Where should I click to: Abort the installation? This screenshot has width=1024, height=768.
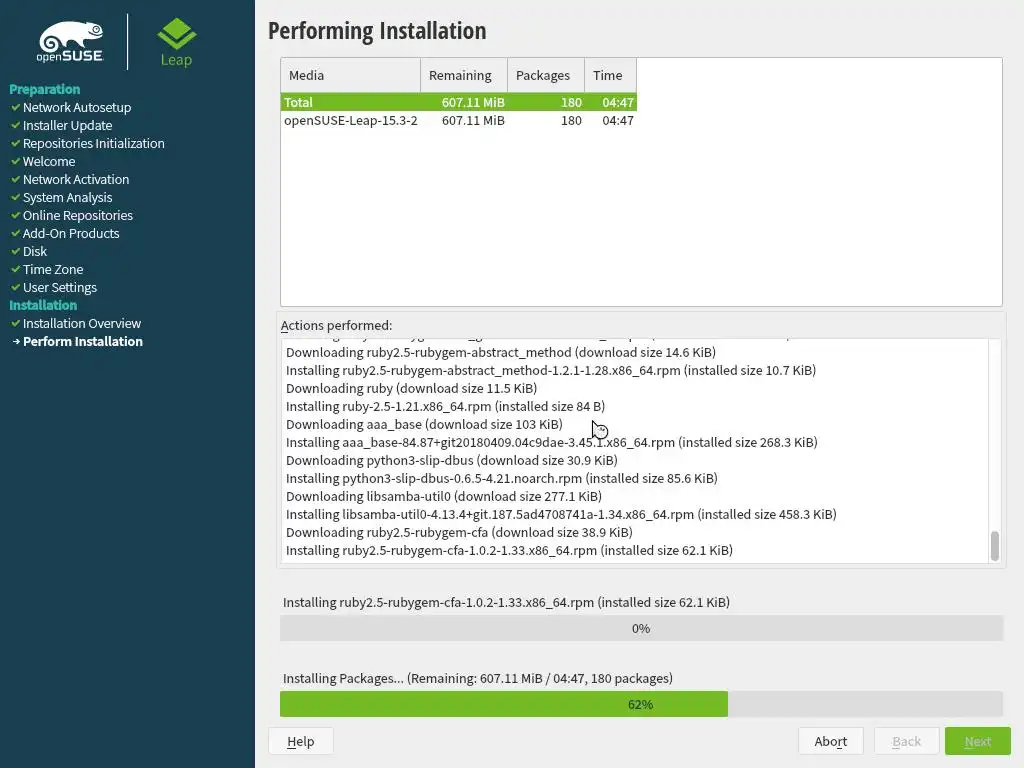coord(831,741)
